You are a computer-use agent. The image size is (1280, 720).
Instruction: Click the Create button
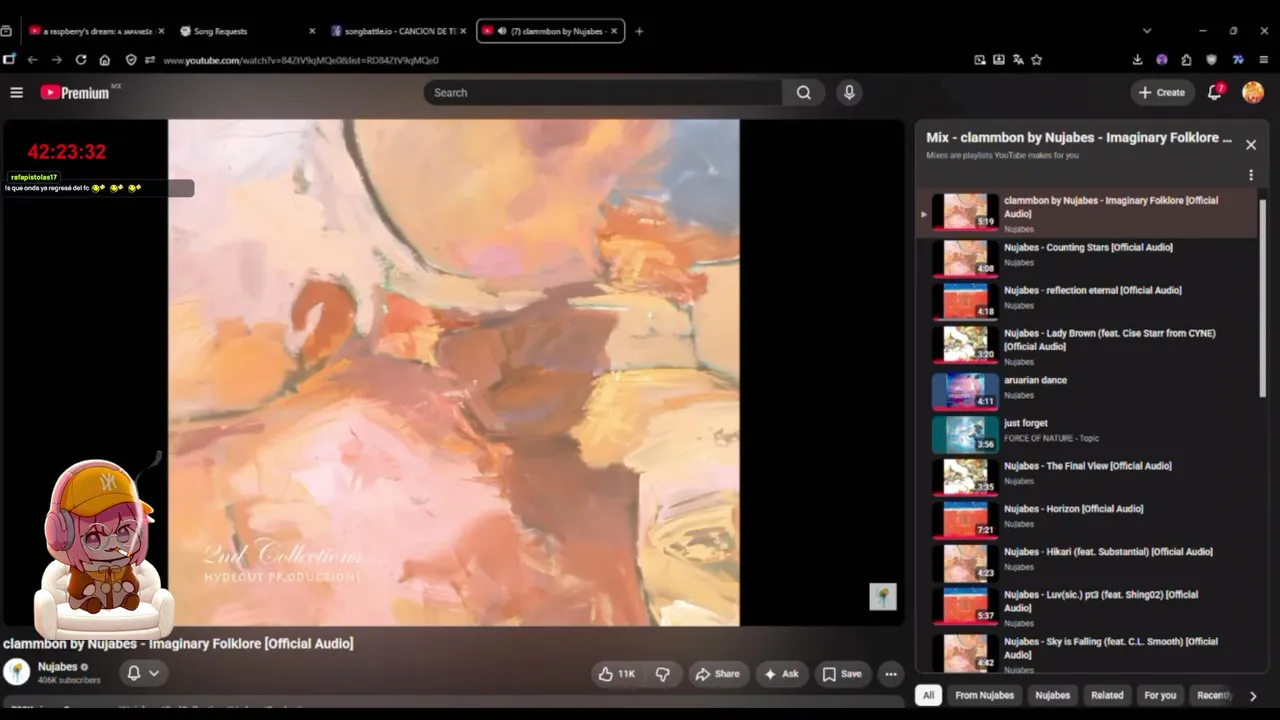1162,92
